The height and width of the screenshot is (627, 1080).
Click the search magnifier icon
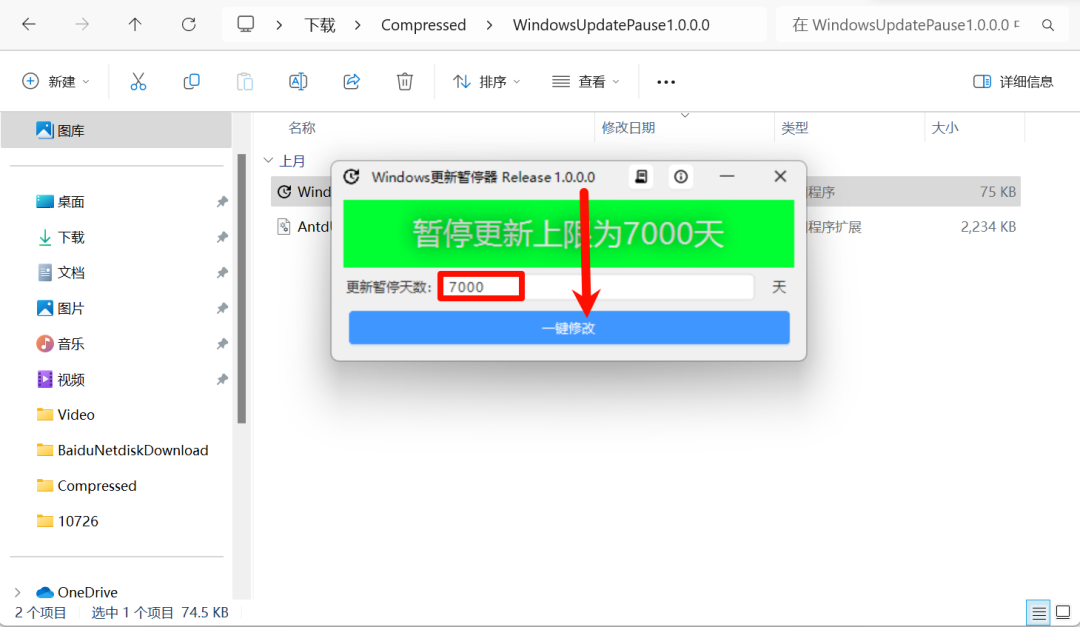pos(1048,25)
